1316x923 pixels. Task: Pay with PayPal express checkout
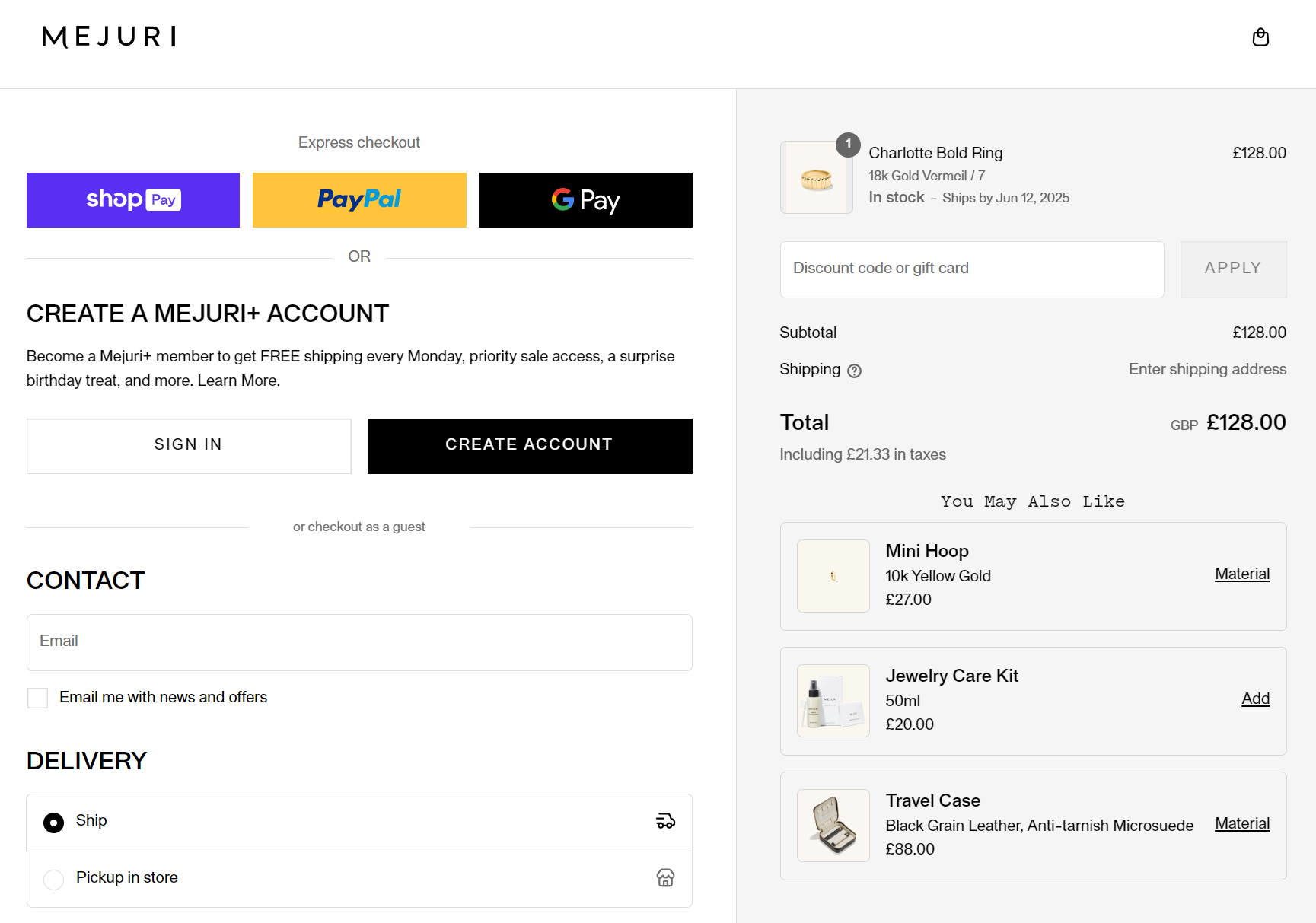[x=359, y=200]
